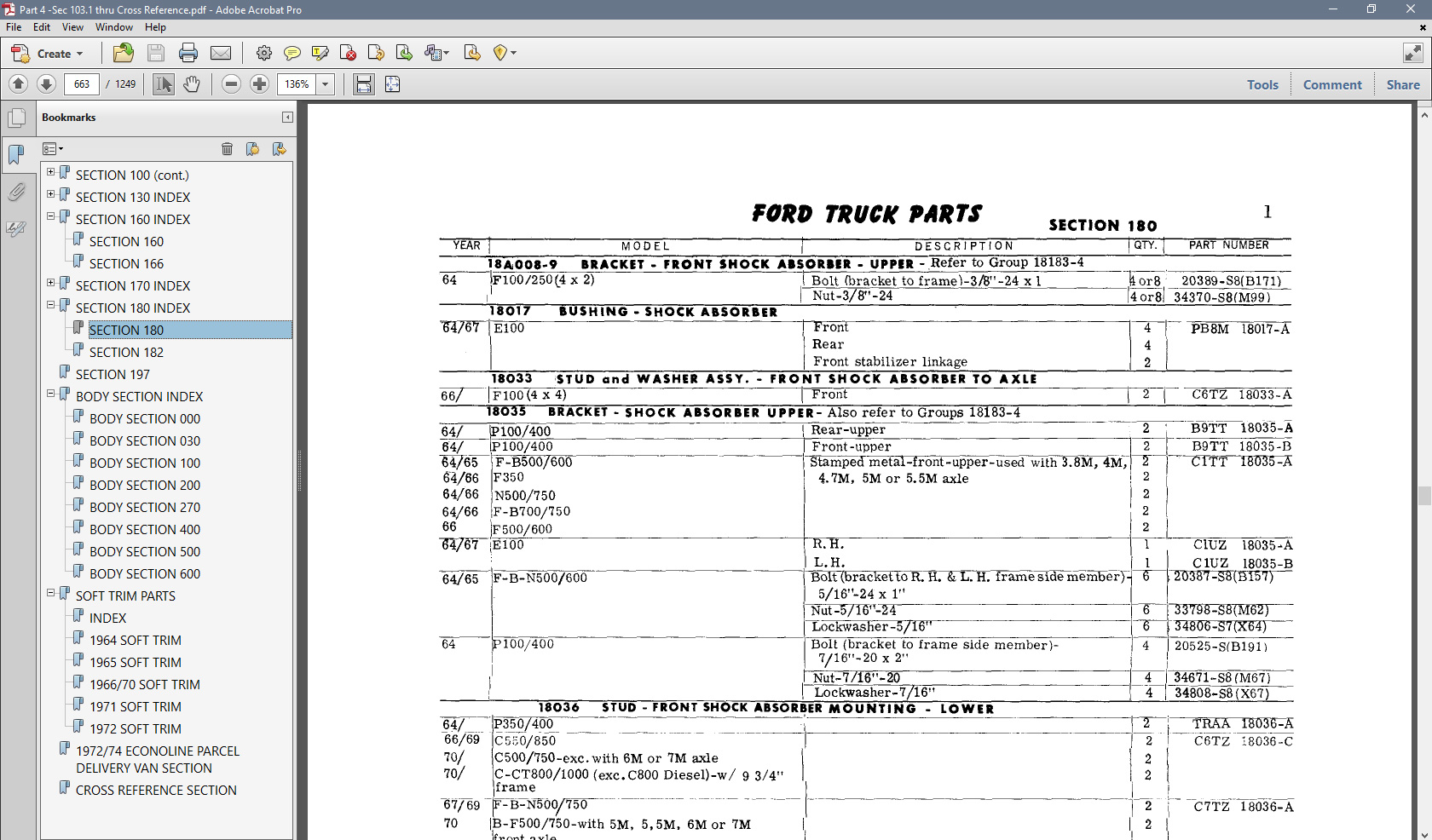Open the Edit menu
Screen dimensions: 1432x840
[x=42, y=27]
